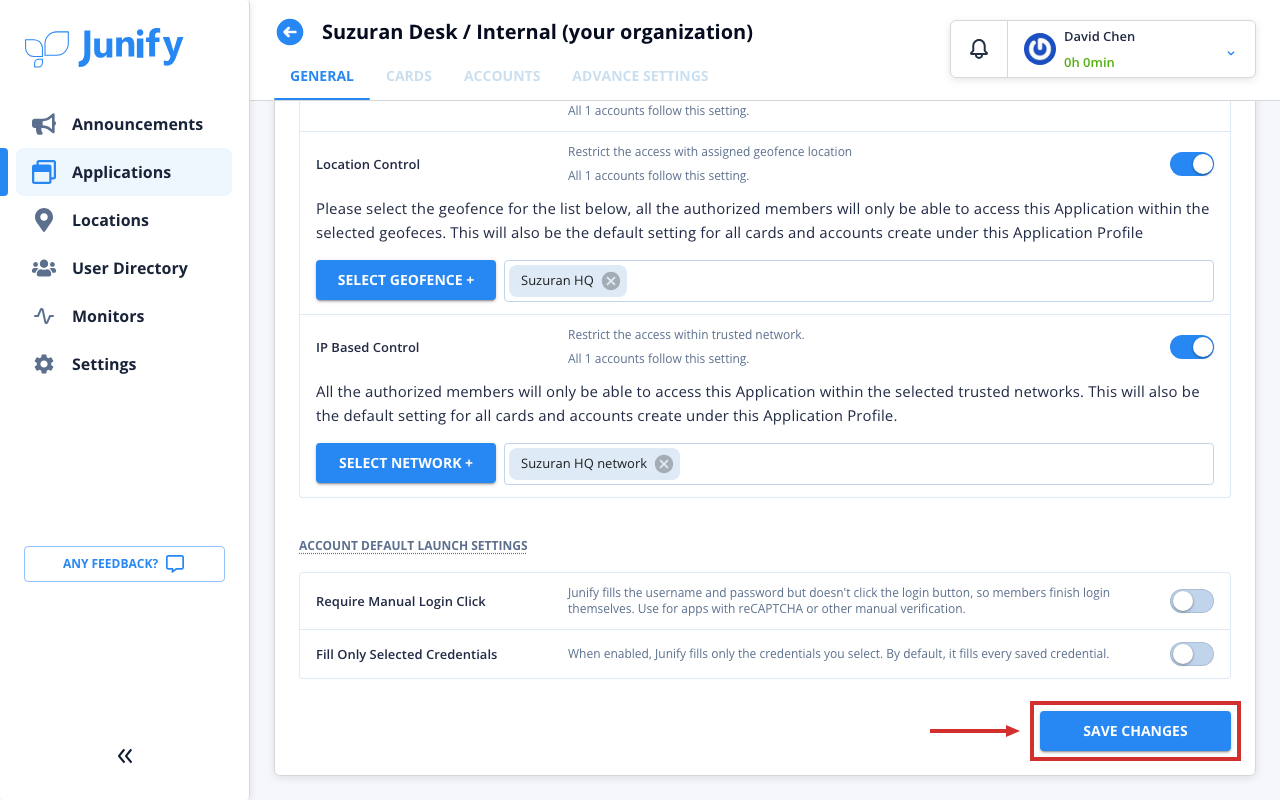Image resolution: width=1280 pixels, height=800 pixels.
Task: Click the IP Based Control label
Action: [368, 348]
